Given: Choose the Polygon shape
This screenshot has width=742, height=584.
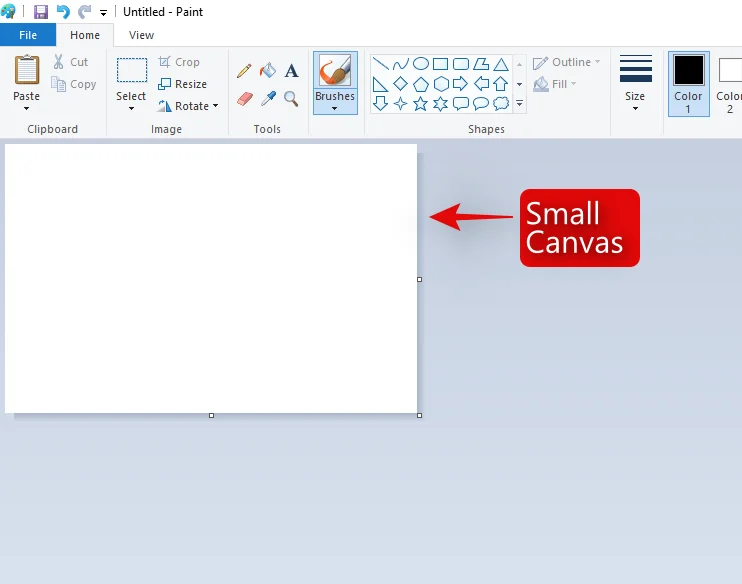Looking at the screenshot, I should (481, 63).
